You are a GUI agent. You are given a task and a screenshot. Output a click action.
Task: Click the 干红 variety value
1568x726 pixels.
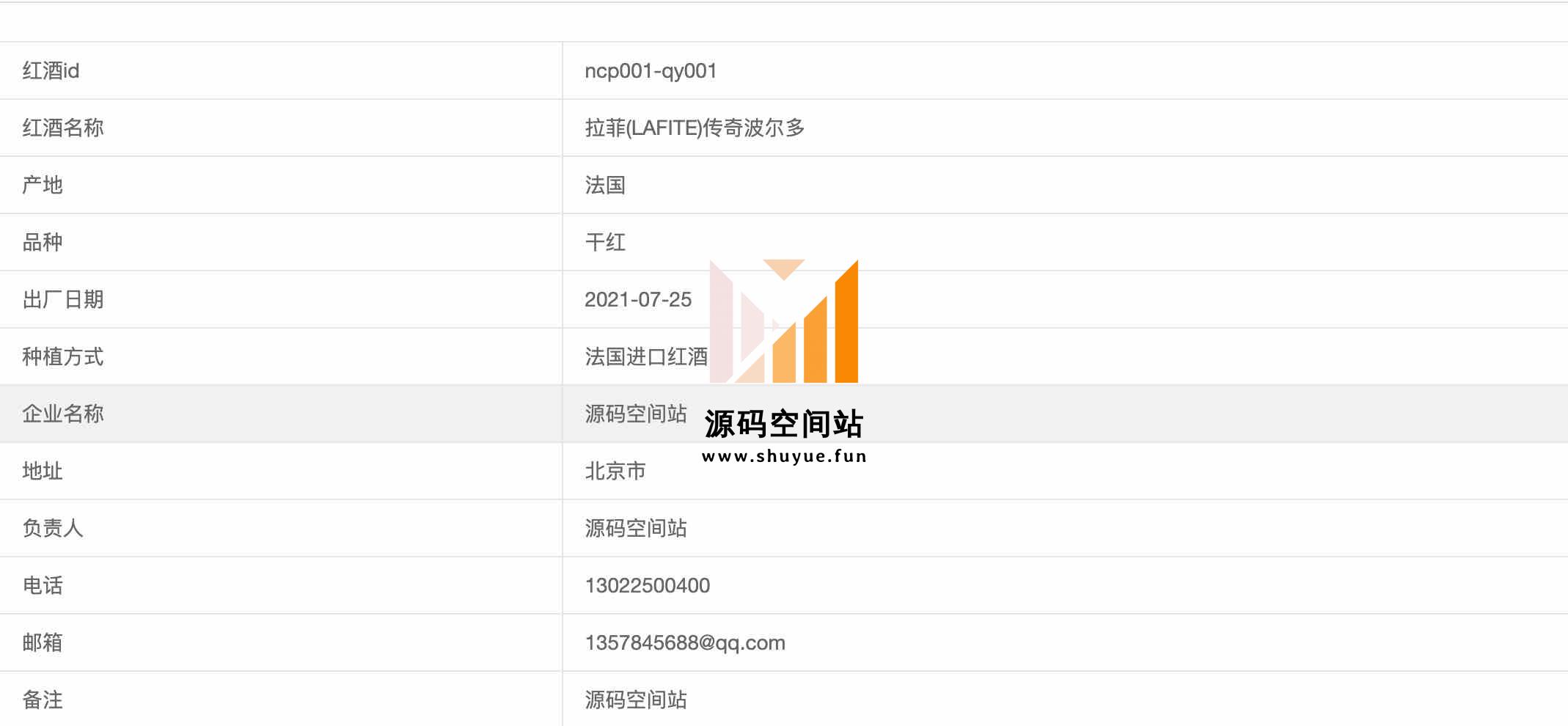click(605, 242)
